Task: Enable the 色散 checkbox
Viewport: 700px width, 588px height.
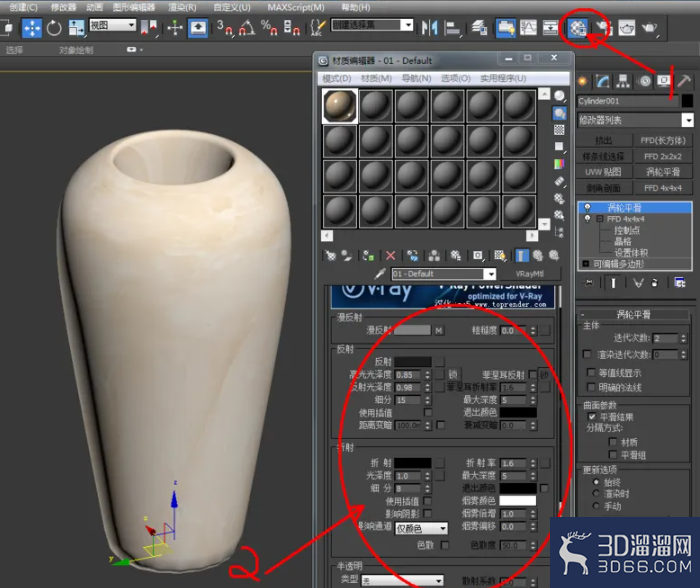Action: coord(445,545)
